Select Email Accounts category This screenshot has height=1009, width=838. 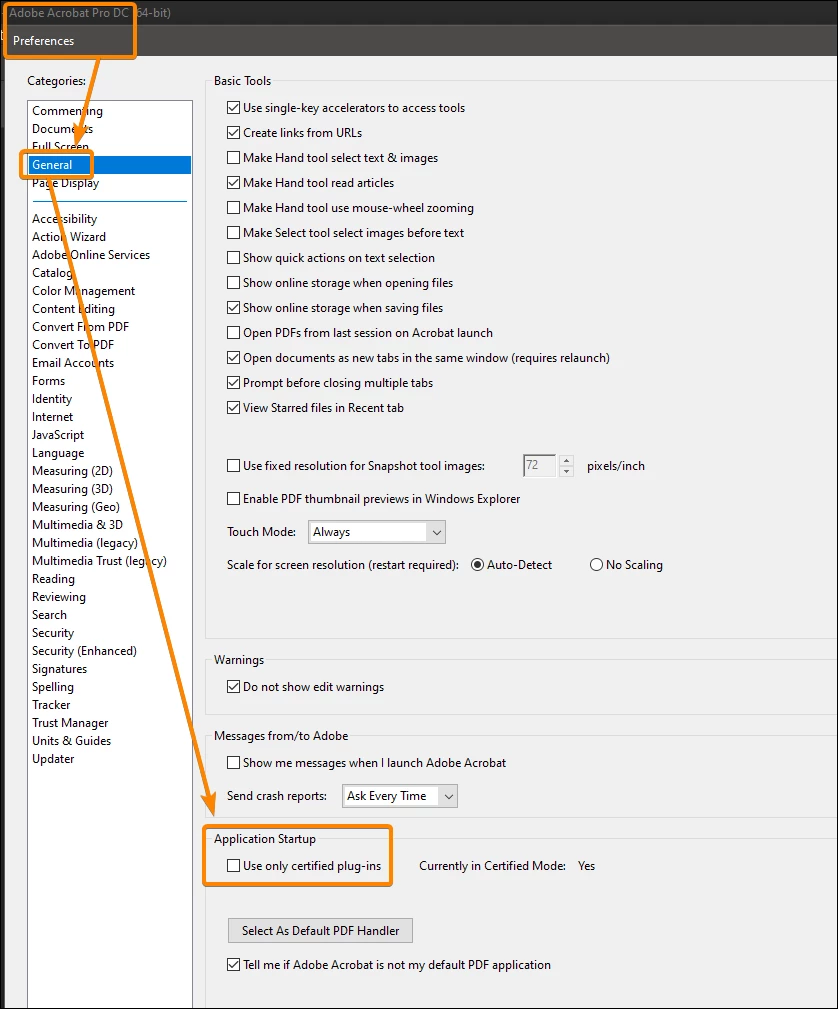tap(109, 363)
